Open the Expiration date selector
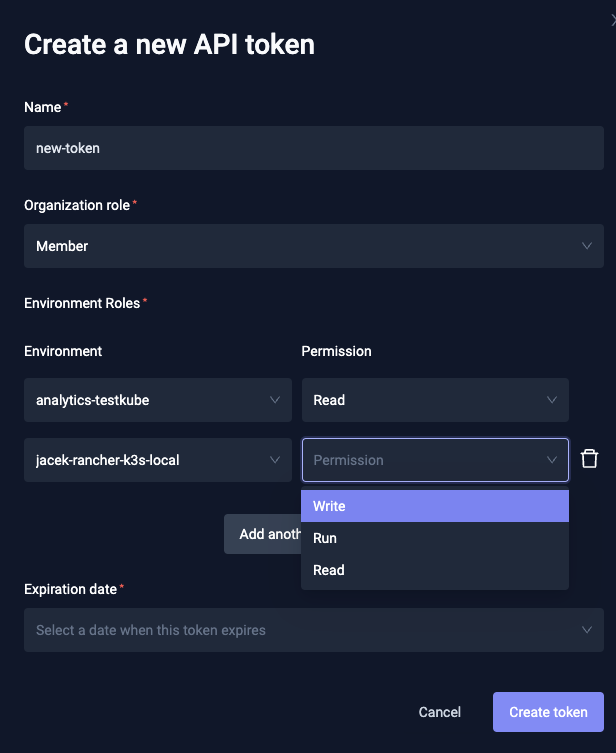This screenshot has height=753, width=616. click(300, 630)
